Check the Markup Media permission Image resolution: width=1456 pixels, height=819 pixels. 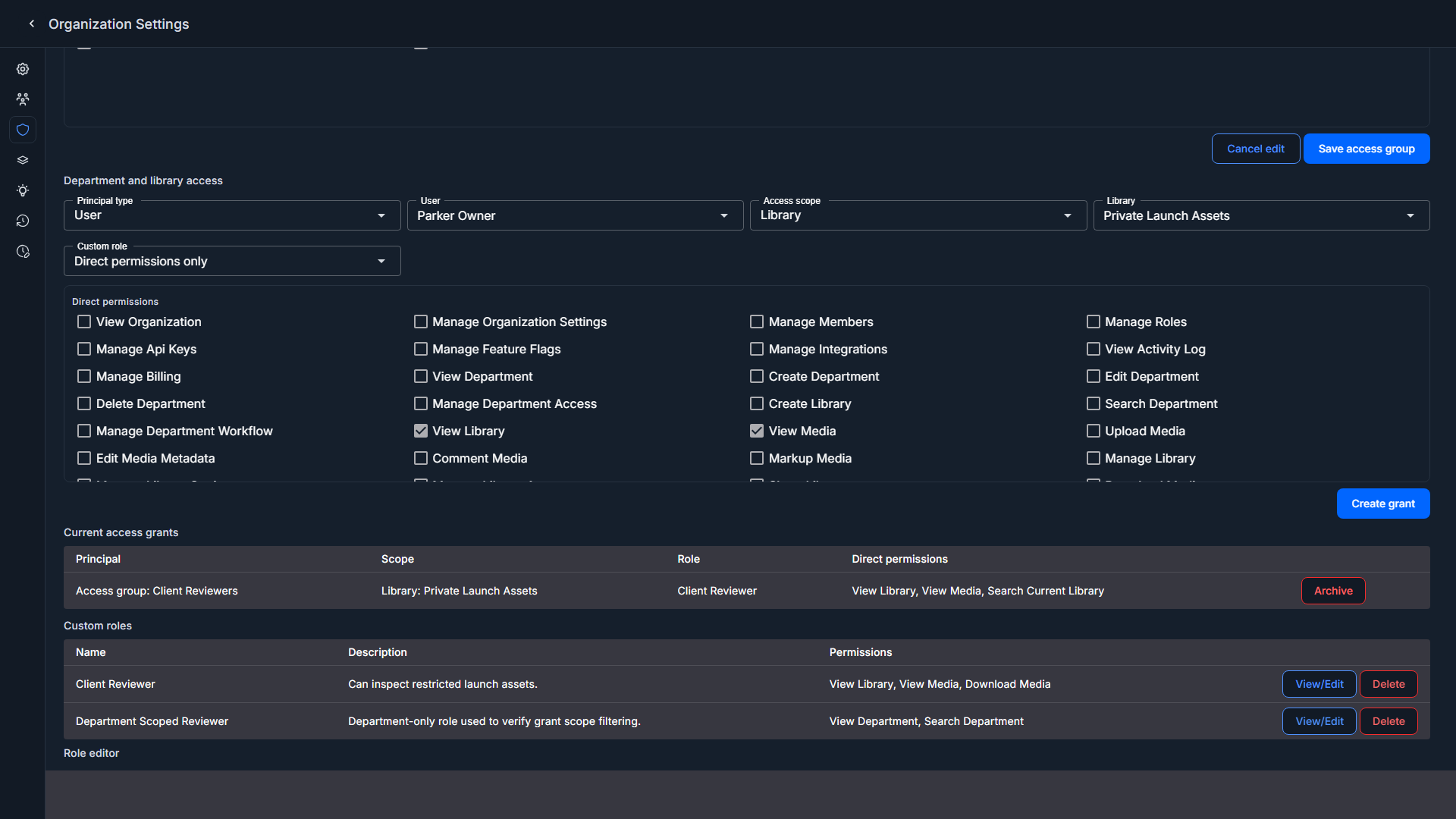tap(757, 458)
